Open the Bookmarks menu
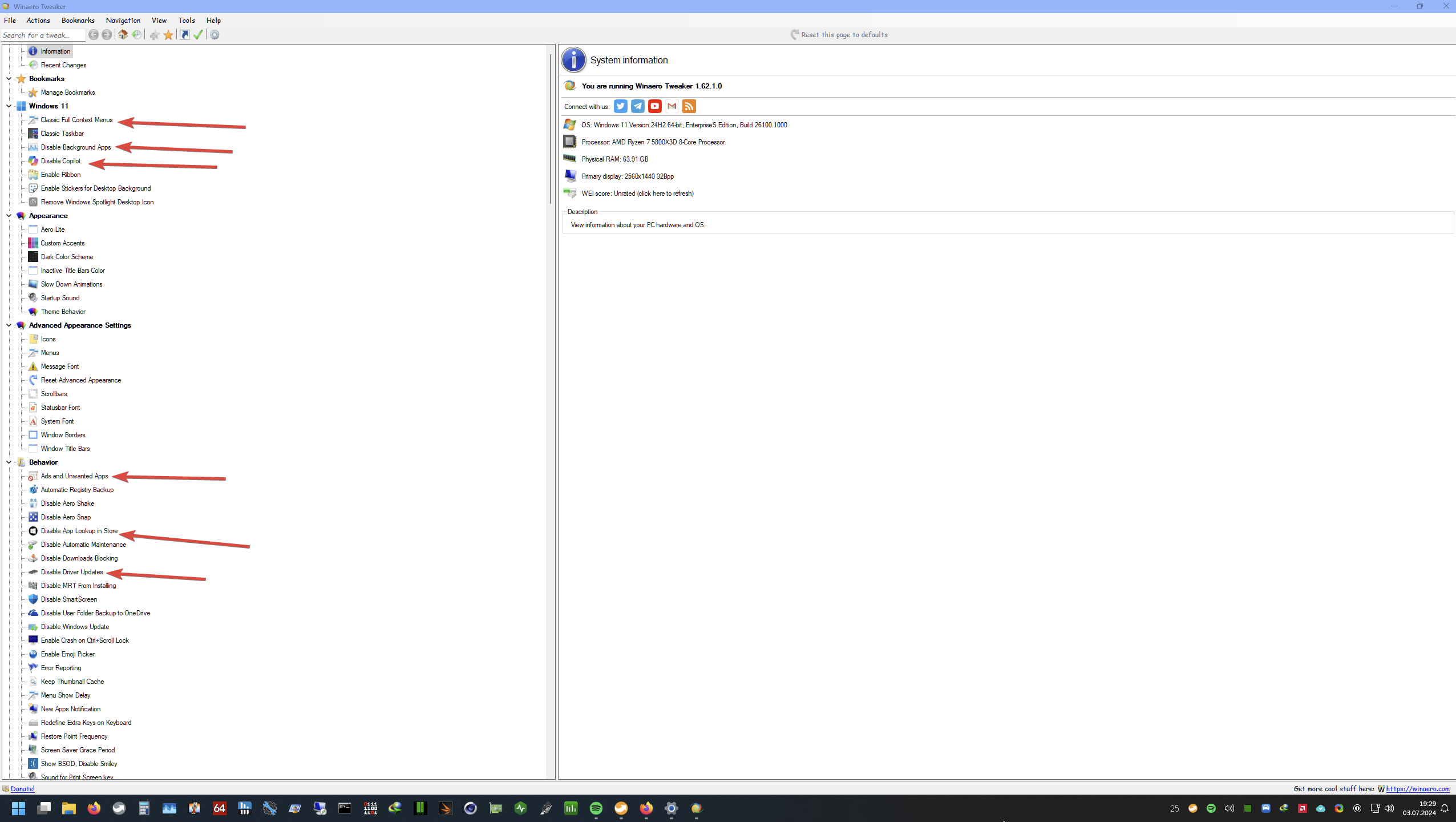The width and height of the screenshot is (1456, 822). pos(78,20)
